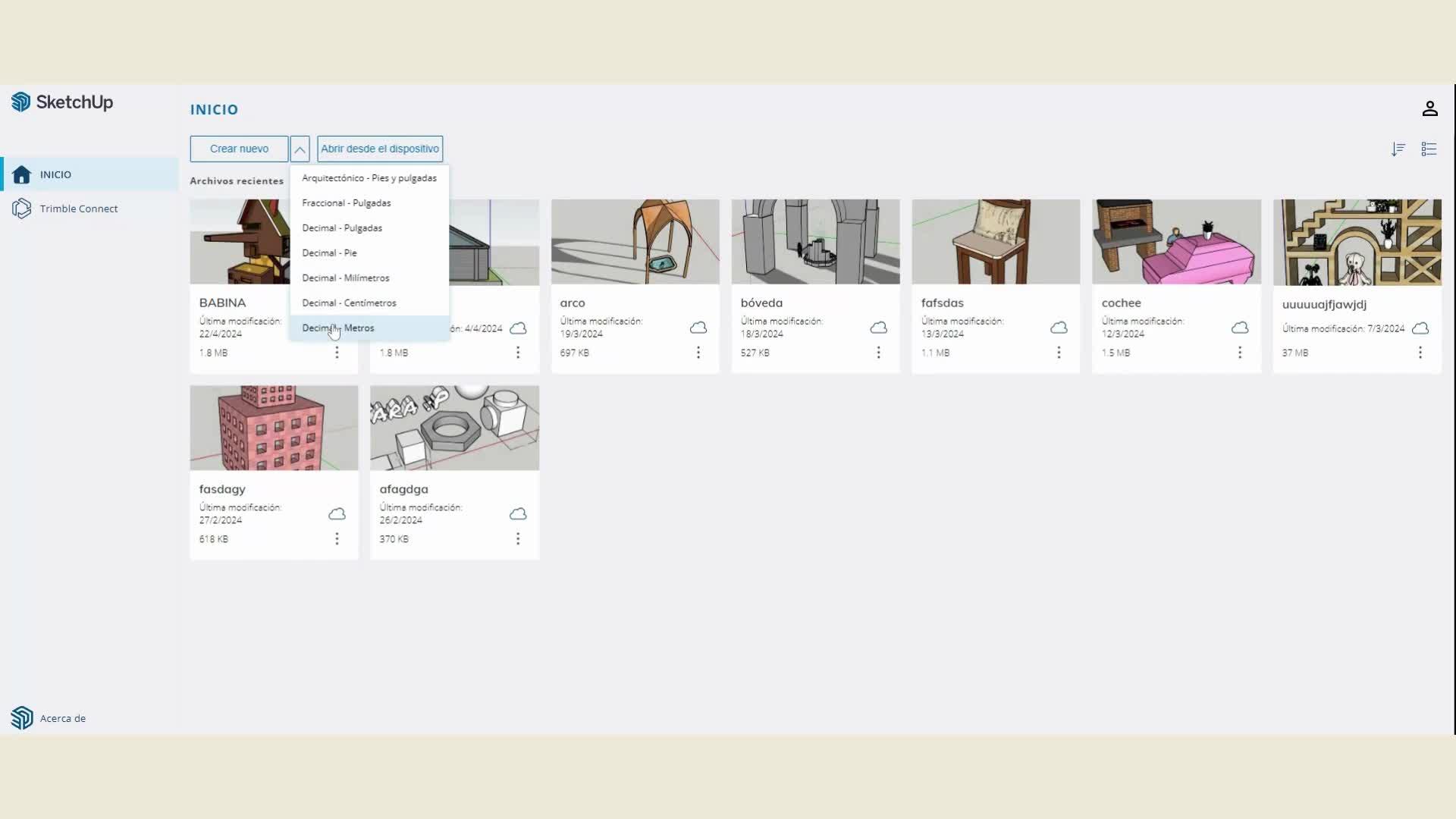Click Abrir desde el dispositivo button

point(380,149)
